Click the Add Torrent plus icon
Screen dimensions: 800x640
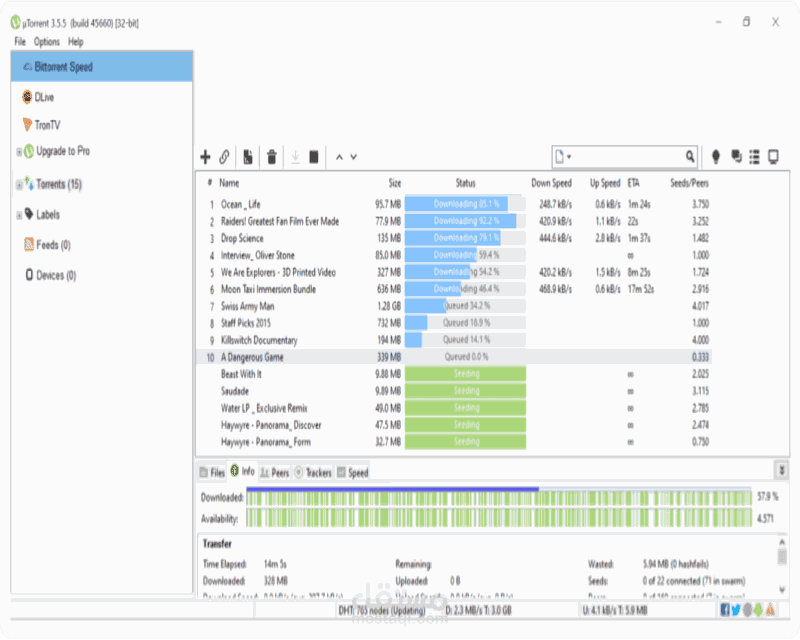click(x=205, y=157)
